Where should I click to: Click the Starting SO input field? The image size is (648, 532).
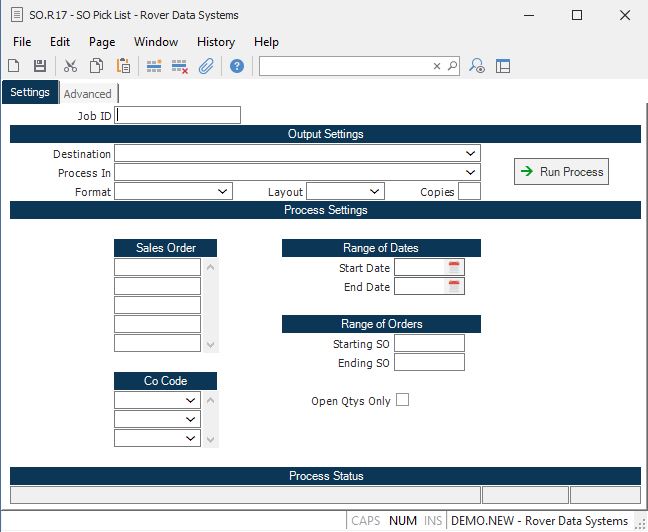429,343
